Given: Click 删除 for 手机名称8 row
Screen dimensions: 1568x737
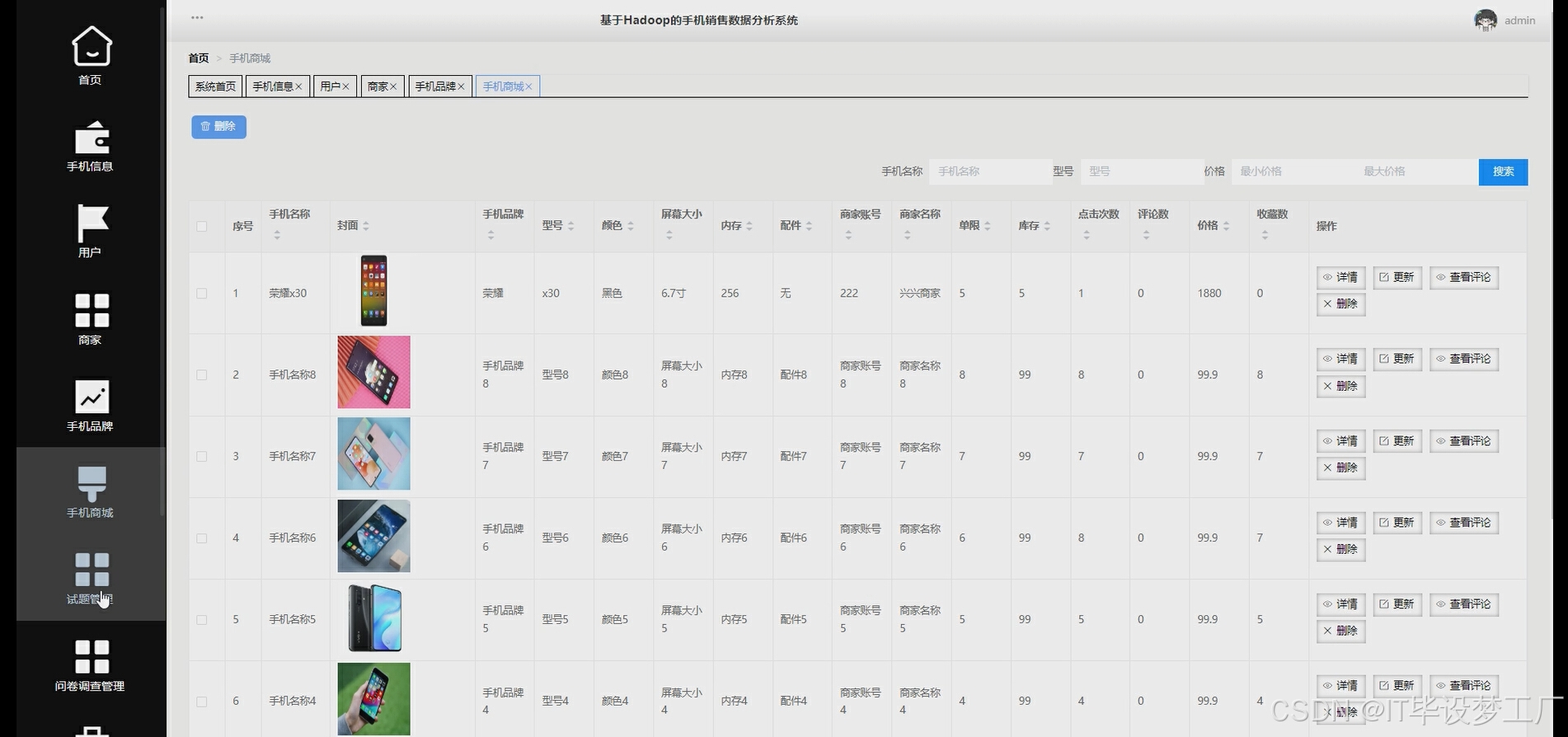Looking at the screenshot, I should point(1340,386).
